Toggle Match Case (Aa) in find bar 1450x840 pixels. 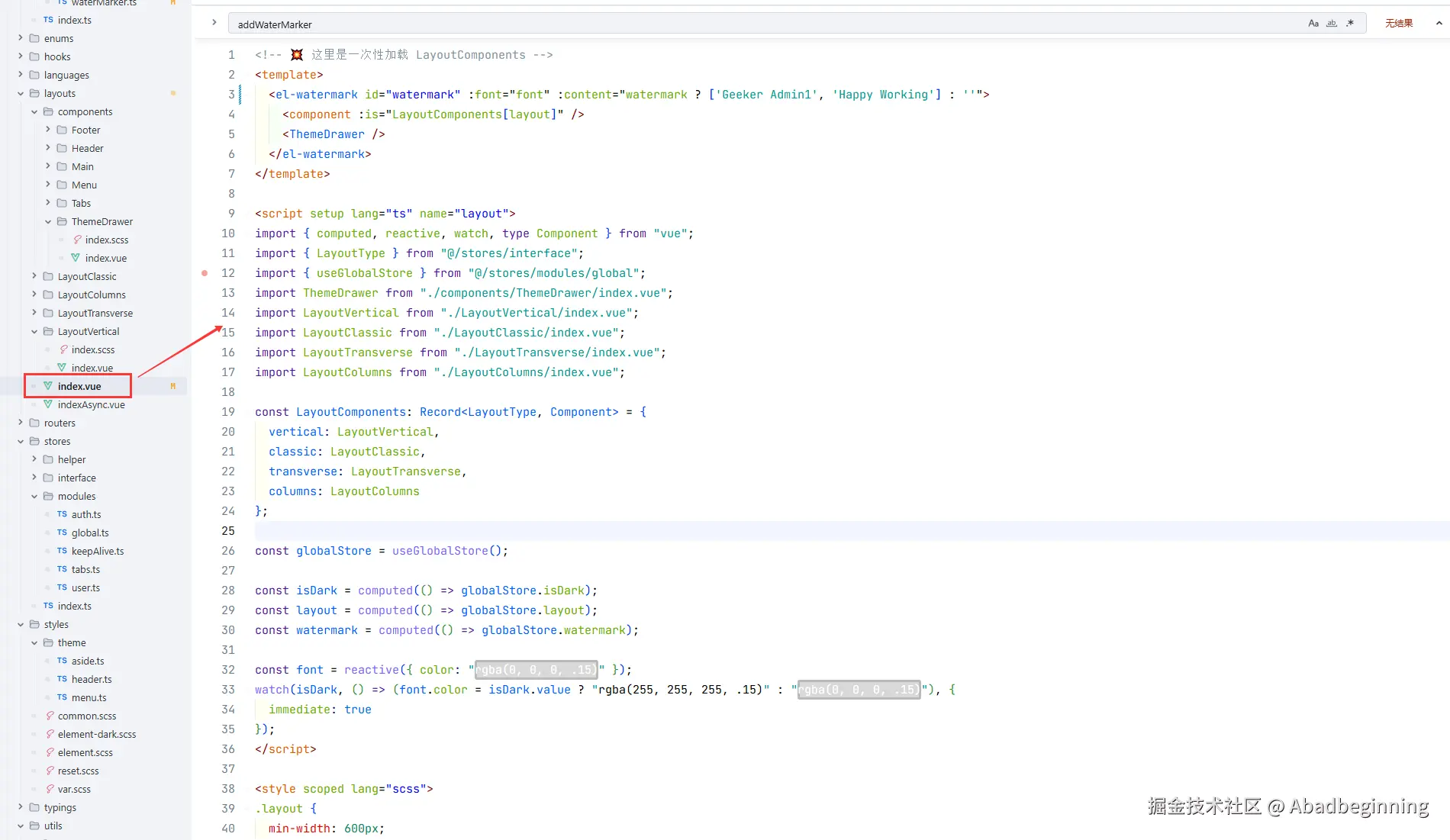(1313, 24)
